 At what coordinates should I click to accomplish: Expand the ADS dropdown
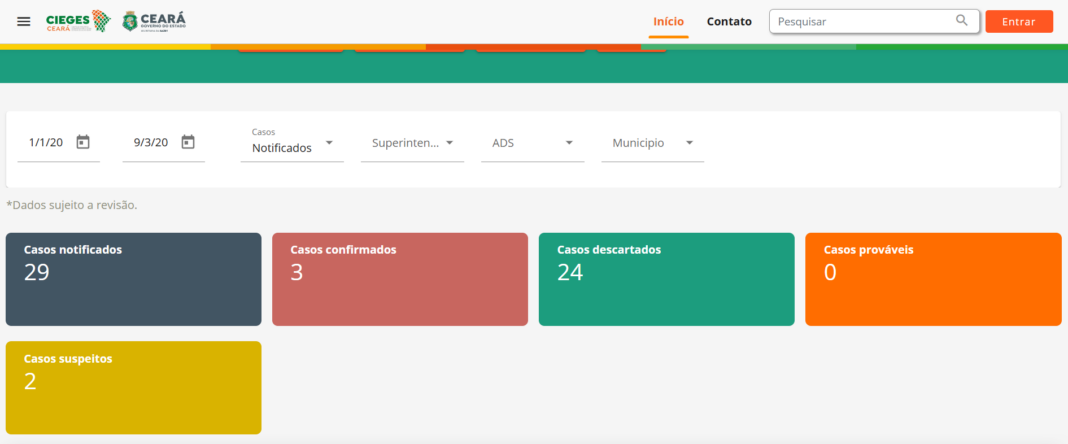coord(569,143)
